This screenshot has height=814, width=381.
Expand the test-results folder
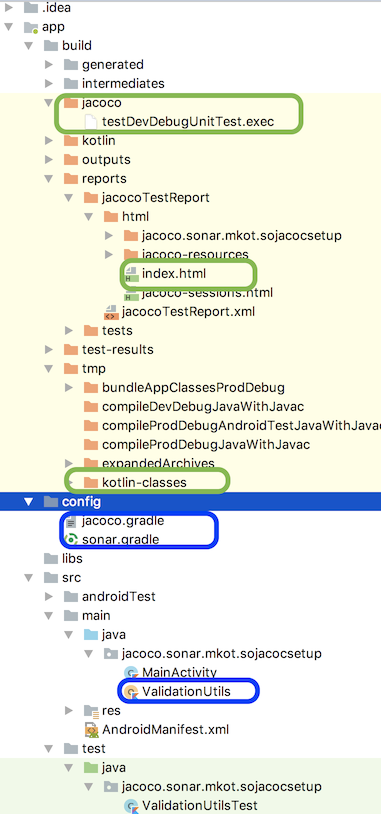tap(49, 349)
